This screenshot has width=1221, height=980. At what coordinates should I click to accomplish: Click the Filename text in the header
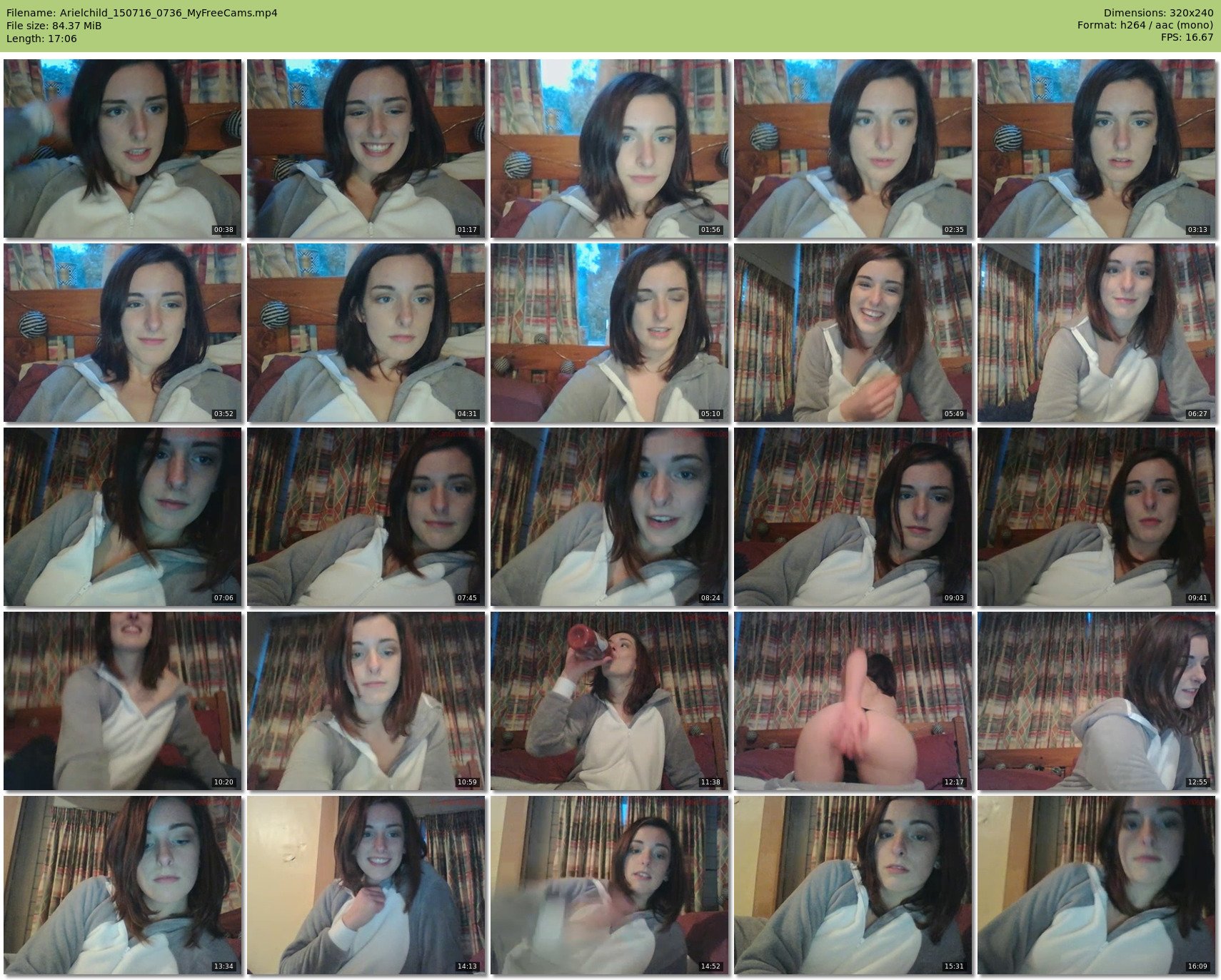(141, 13)
